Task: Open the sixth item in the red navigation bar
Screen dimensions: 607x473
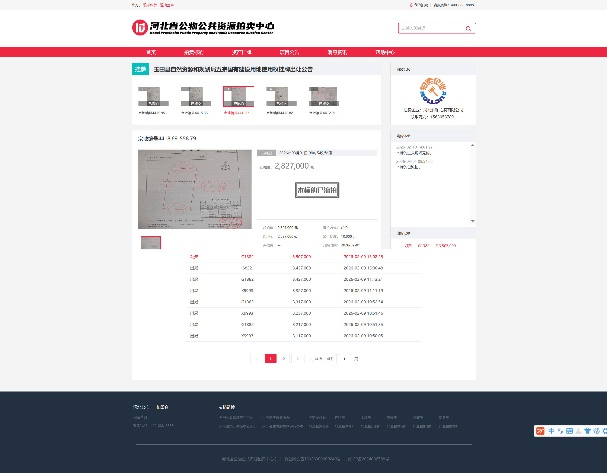Action: 385,52
